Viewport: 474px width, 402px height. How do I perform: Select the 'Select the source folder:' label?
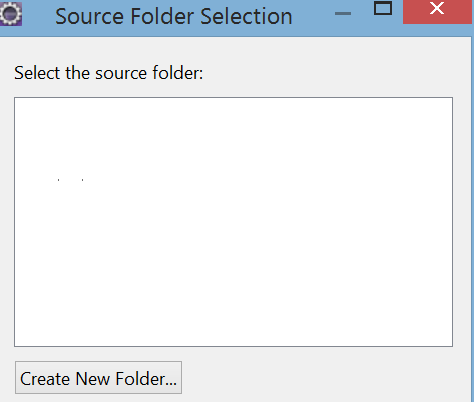(x=109, y=73)
